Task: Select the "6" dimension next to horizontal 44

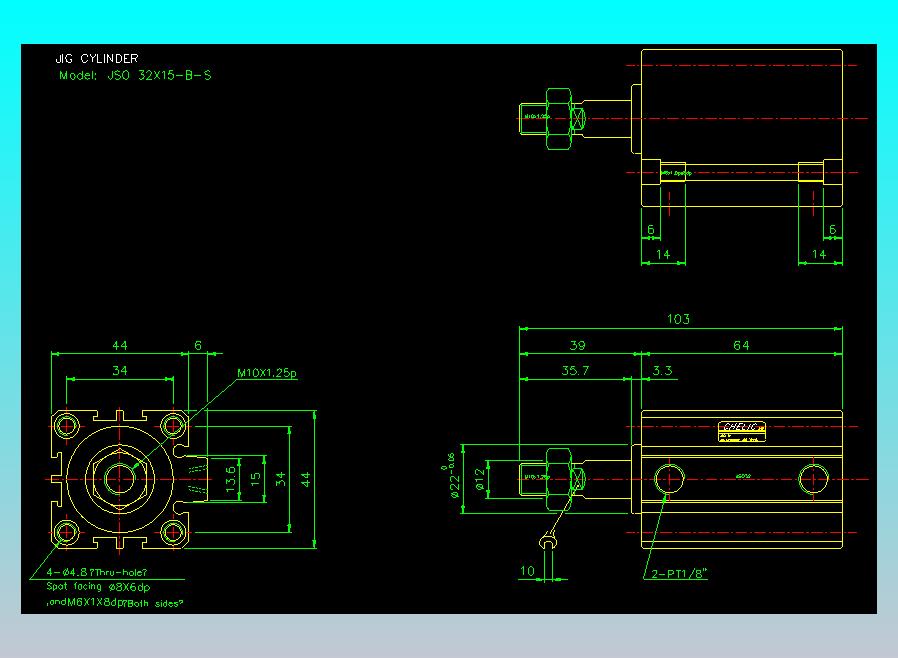Action: click(x=198, y=345)
